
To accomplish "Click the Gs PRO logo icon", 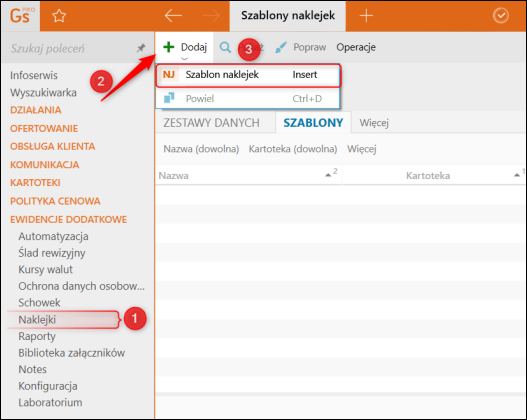I will (x=21, y=16).
